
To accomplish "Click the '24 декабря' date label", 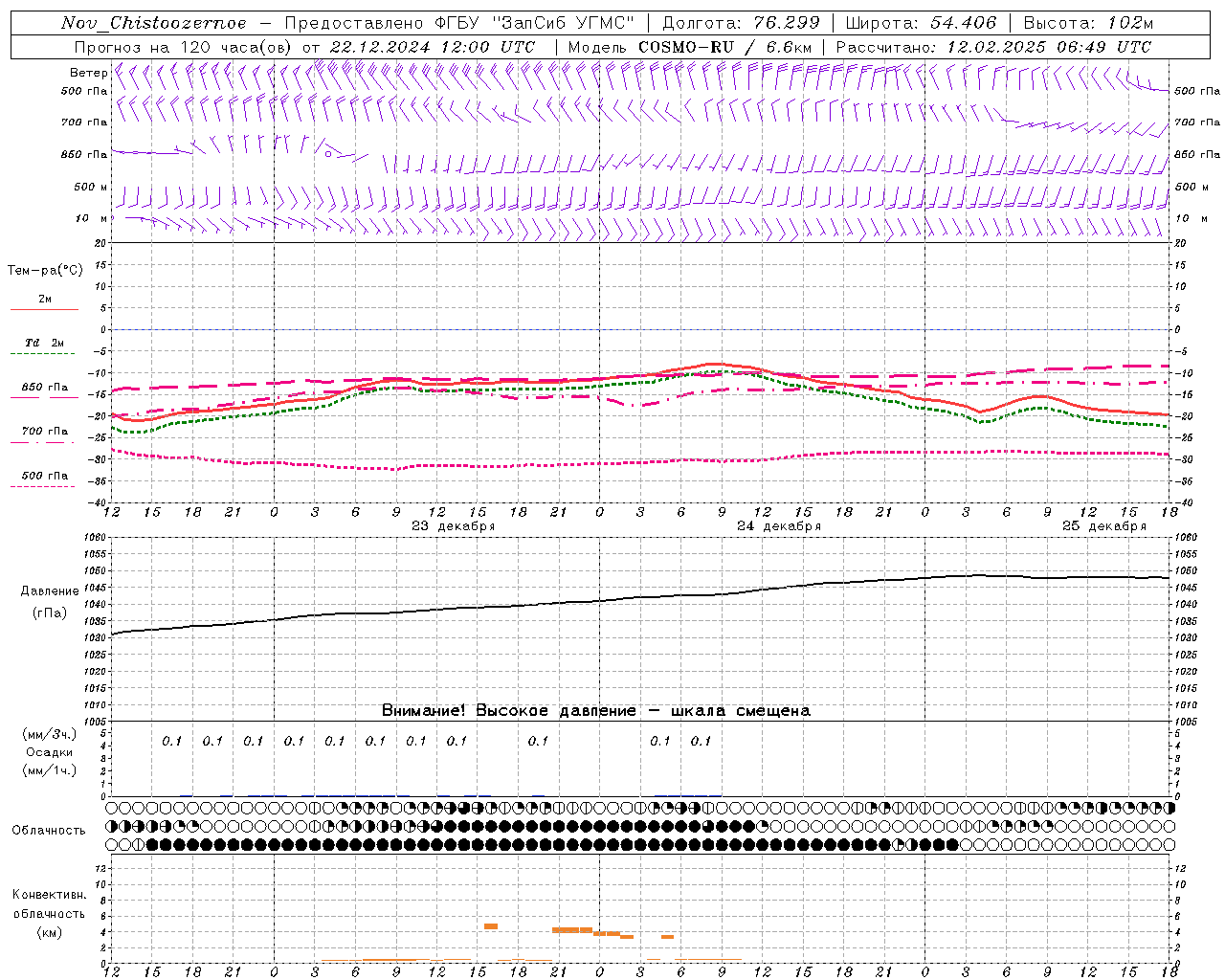I will (x=779, y=526).
